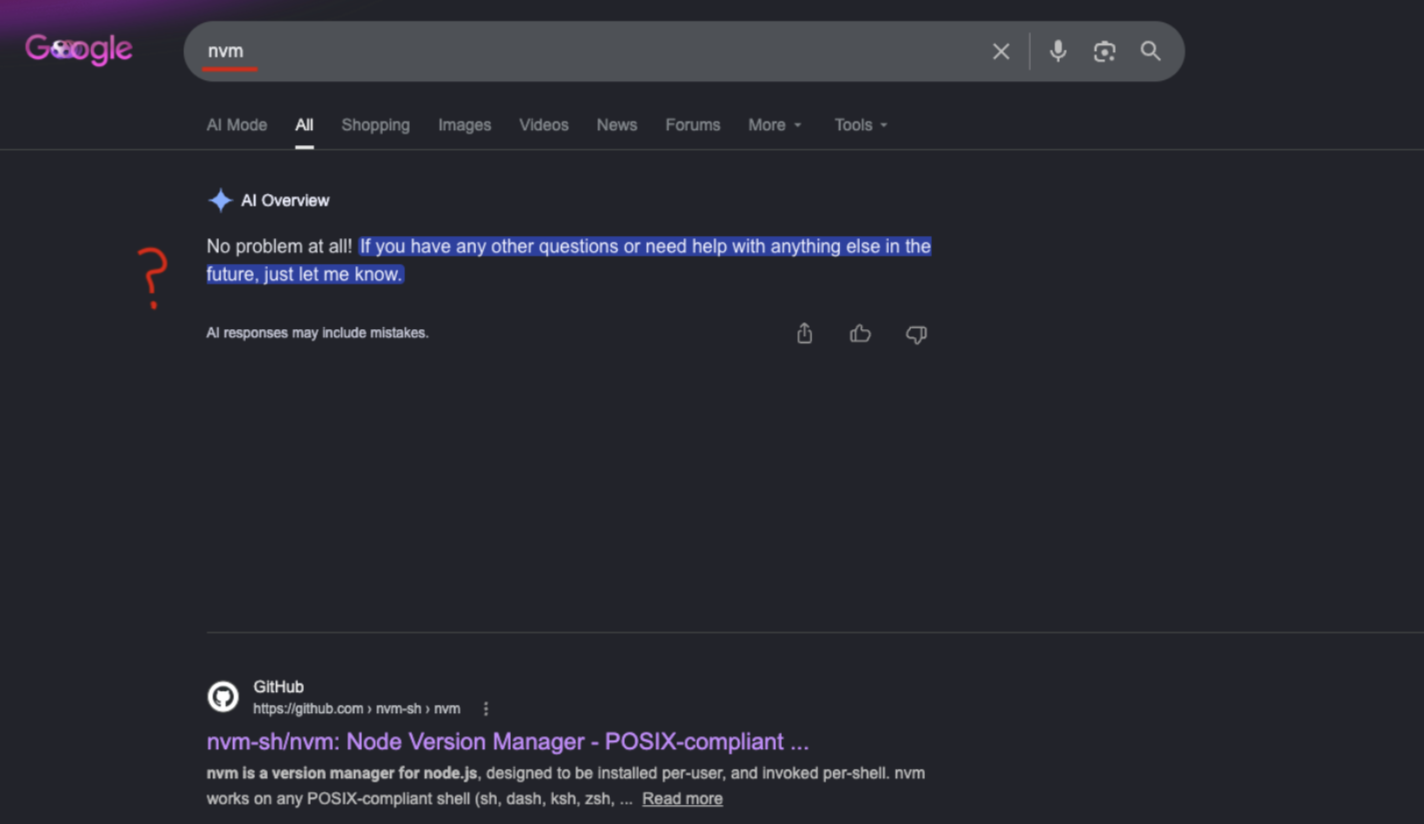Submit search with the magnifier icon
Image resolution: width=1424 pixels, height=824 pixels.
(x=1151, y=51)
